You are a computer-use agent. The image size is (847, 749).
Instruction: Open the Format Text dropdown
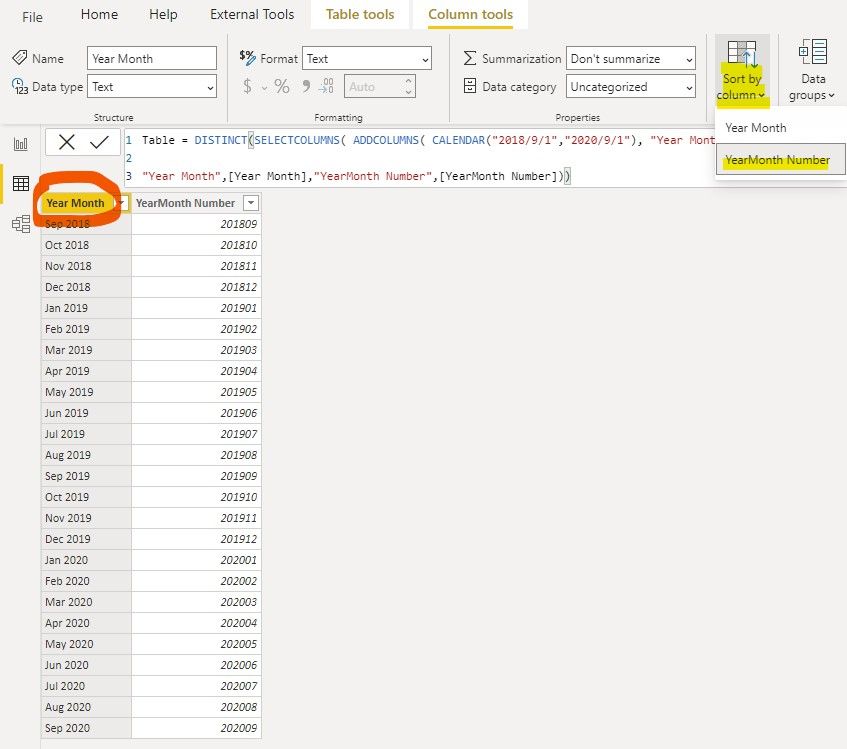pos(367,58)
